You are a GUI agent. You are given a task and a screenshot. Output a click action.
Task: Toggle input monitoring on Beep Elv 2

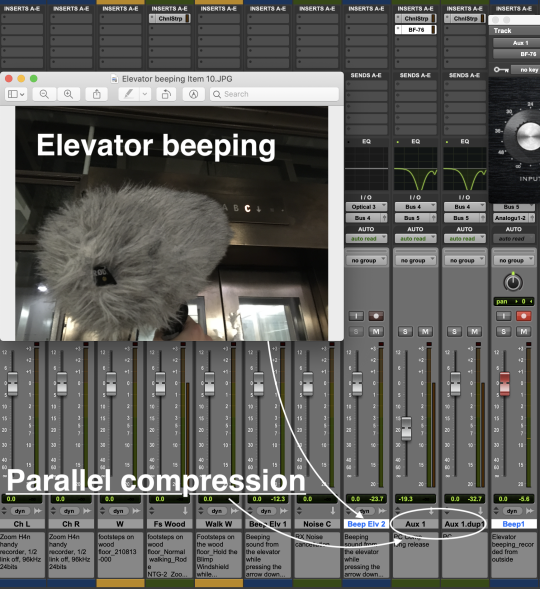(x=356, y=316)
